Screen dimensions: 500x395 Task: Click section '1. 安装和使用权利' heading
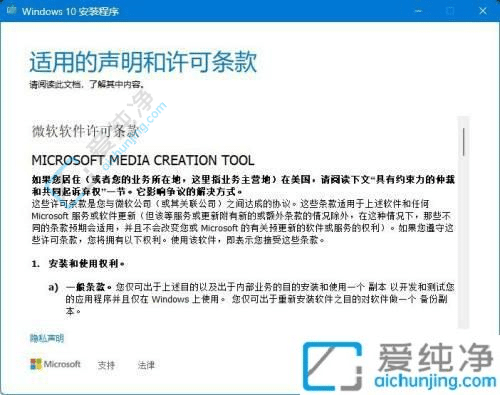click(78, 264)
